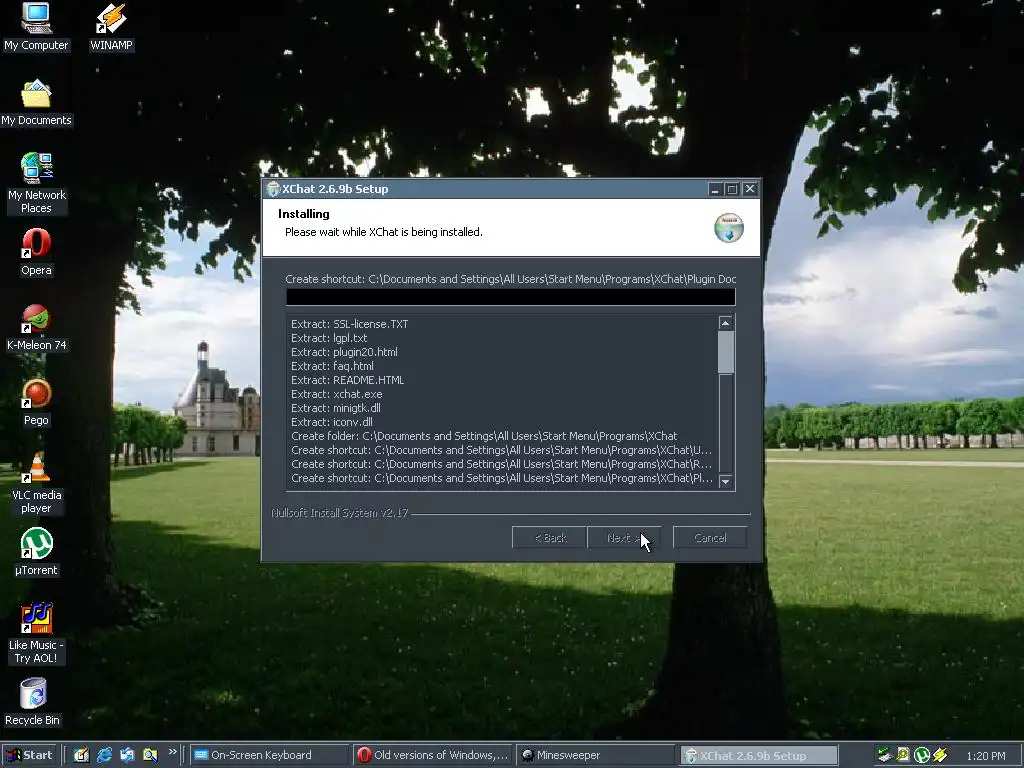
Task: Click the yellow magnifier tray icon
Action: [903, 755]
